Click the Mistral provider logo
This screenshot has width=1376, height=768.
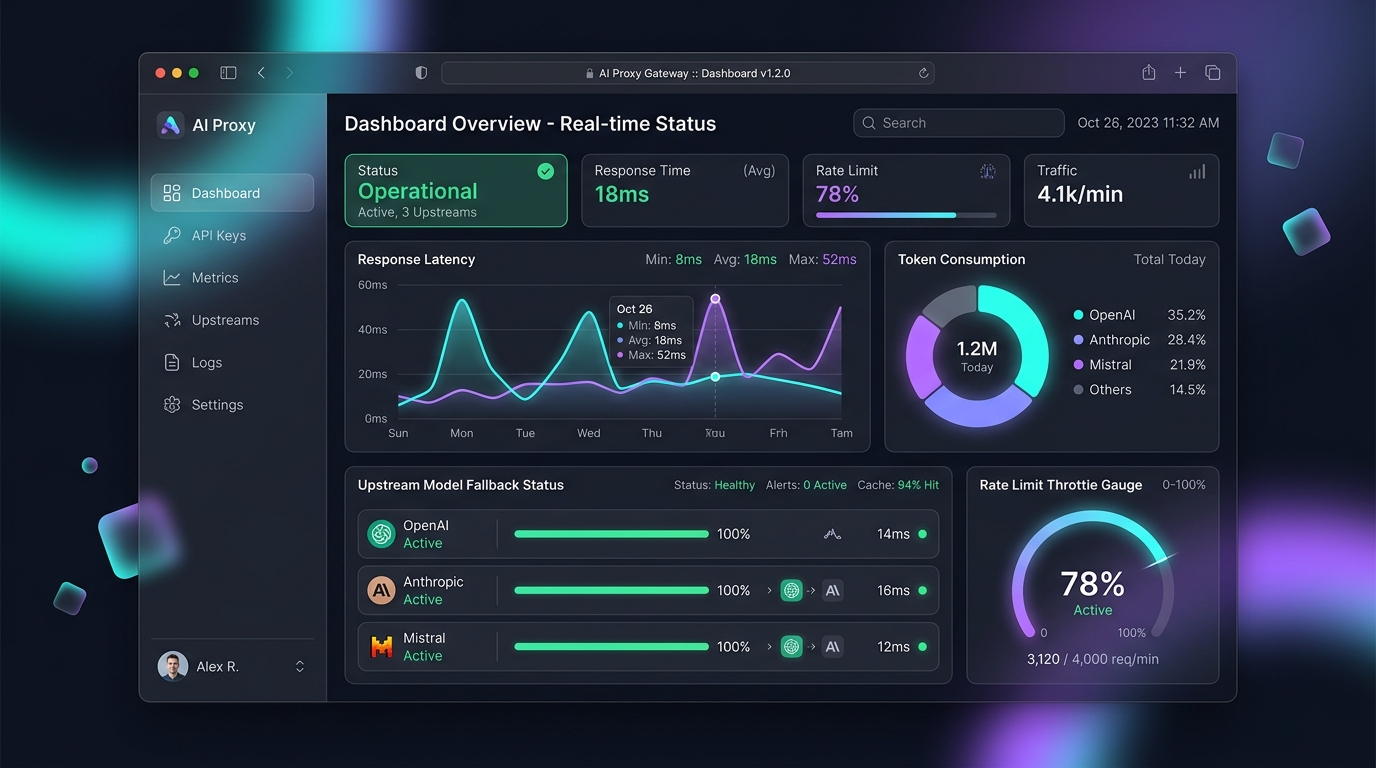pyautogui.click(x=381, y=647)
